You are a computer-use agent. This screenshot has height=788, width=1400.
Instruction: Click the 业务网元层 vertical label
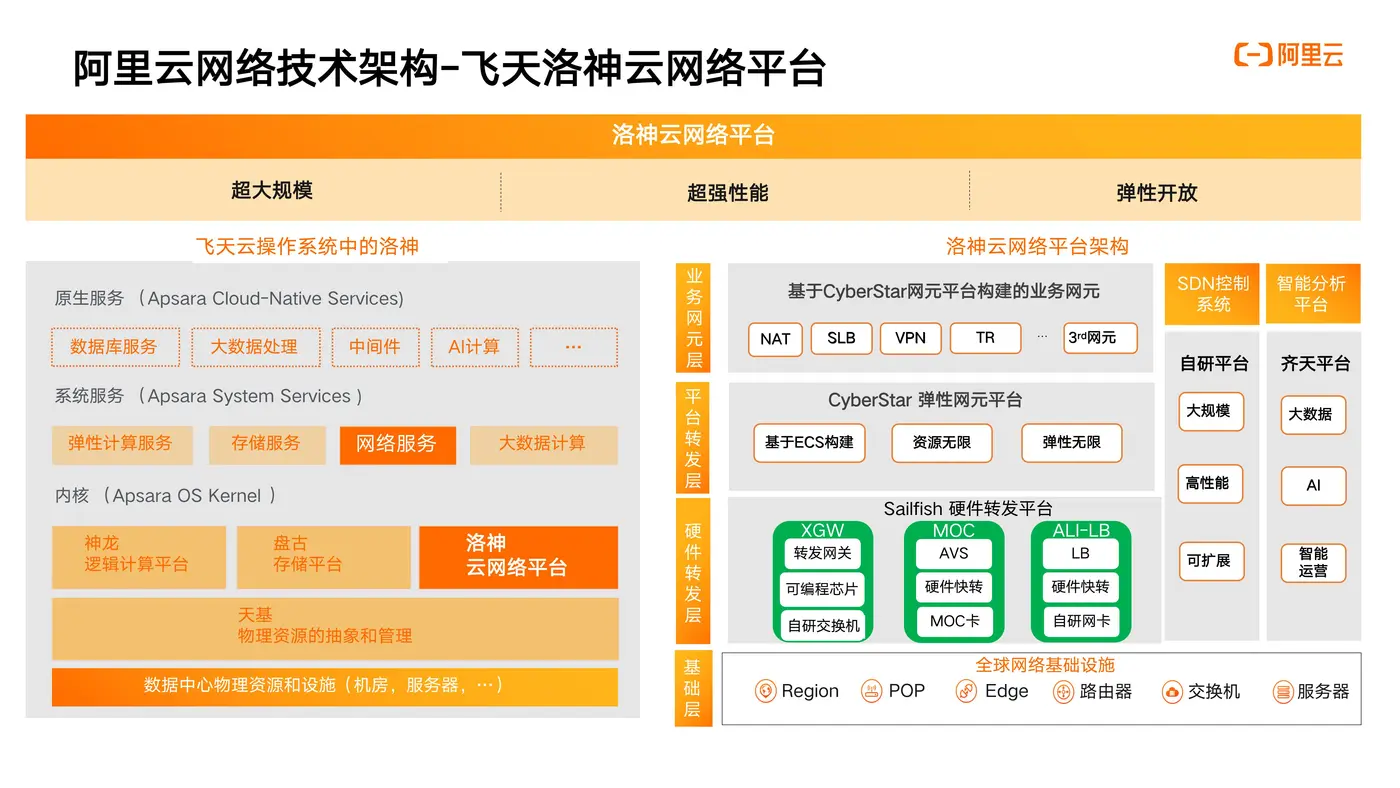pyautogui.click(x=693, y=319)
